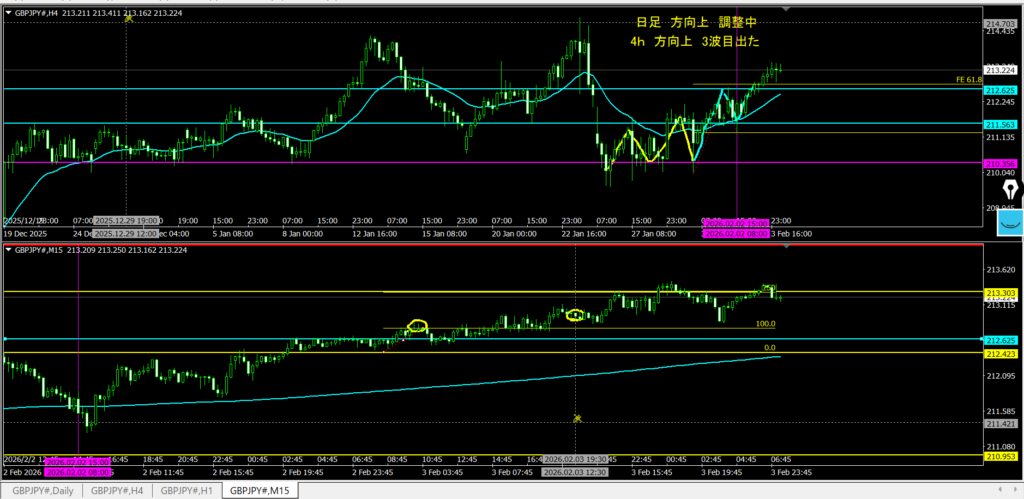Click the yellow star marker in M15 chart

click(577, 417)
